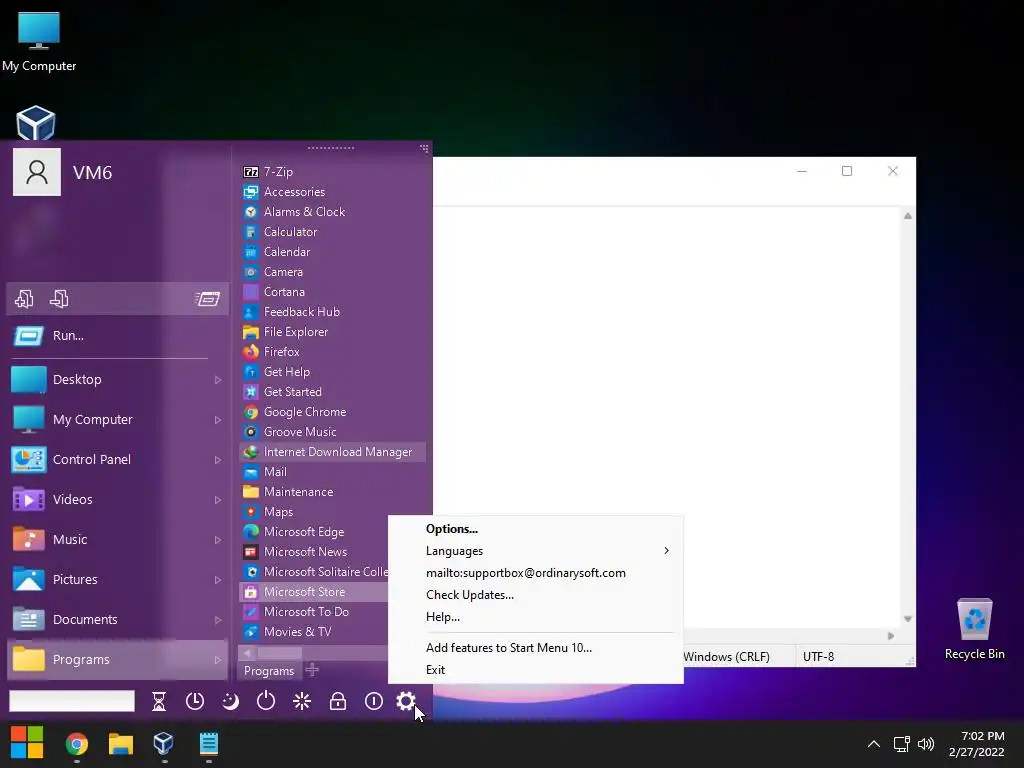Expand the Desktop submenu arrow
The height and width of the screenshot is (768, 1024).
point(218,380)
